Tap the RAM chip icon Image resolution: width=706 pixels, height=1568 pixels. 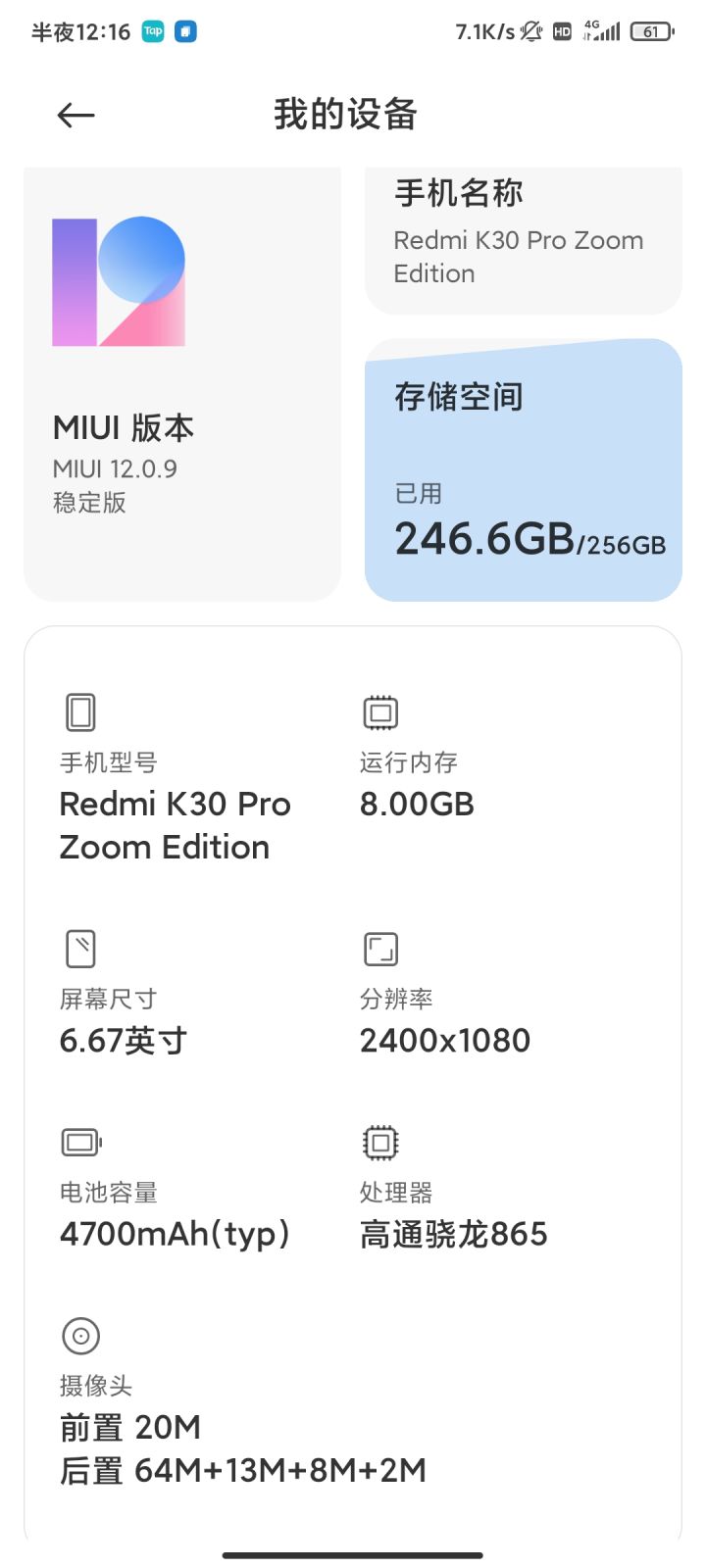[380, 712]
